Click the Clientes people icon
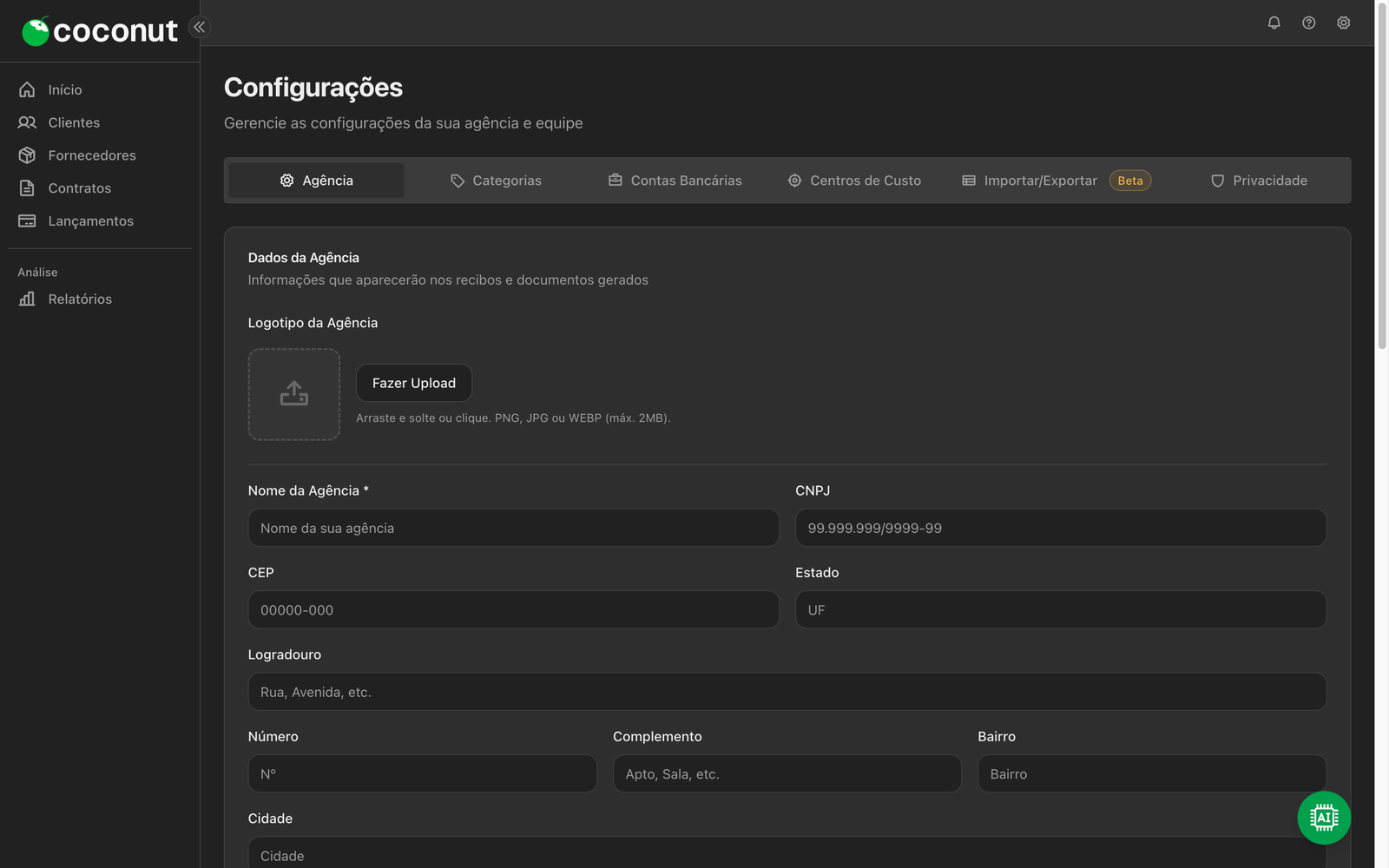Screen dimensions: 1389x868 [27, 122]
